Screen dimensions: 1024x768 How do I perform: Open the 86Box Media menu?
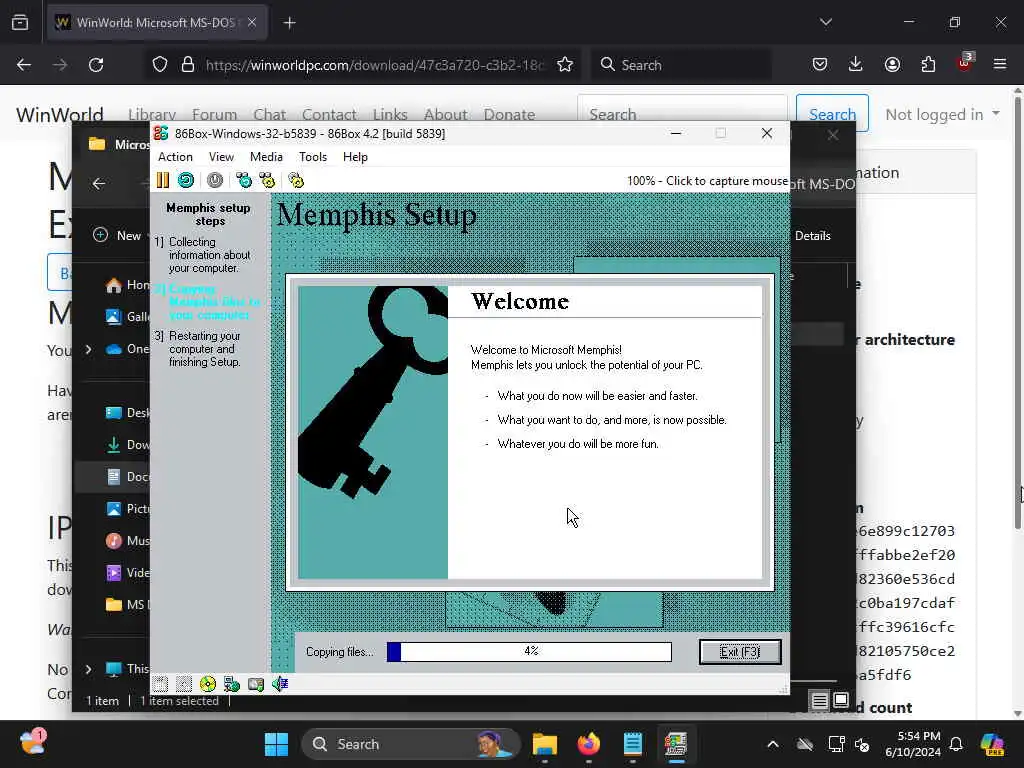point(266,157)
